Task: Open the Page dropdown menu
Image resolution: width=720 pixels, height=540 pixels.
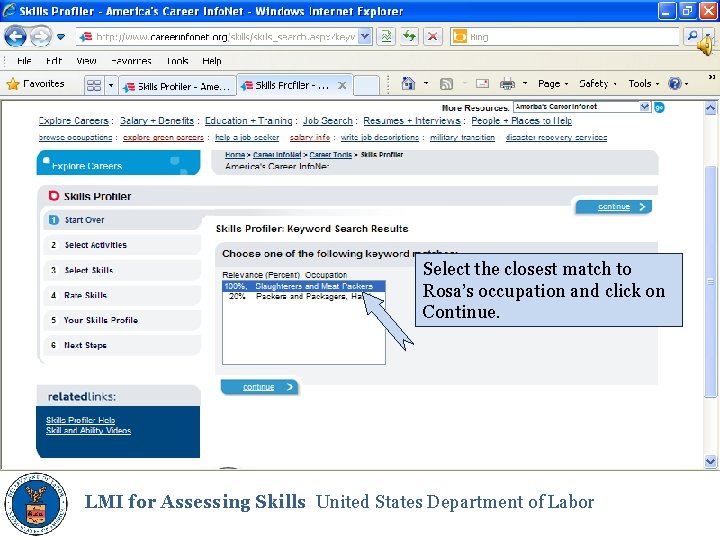Action: [x=553, y=84]
